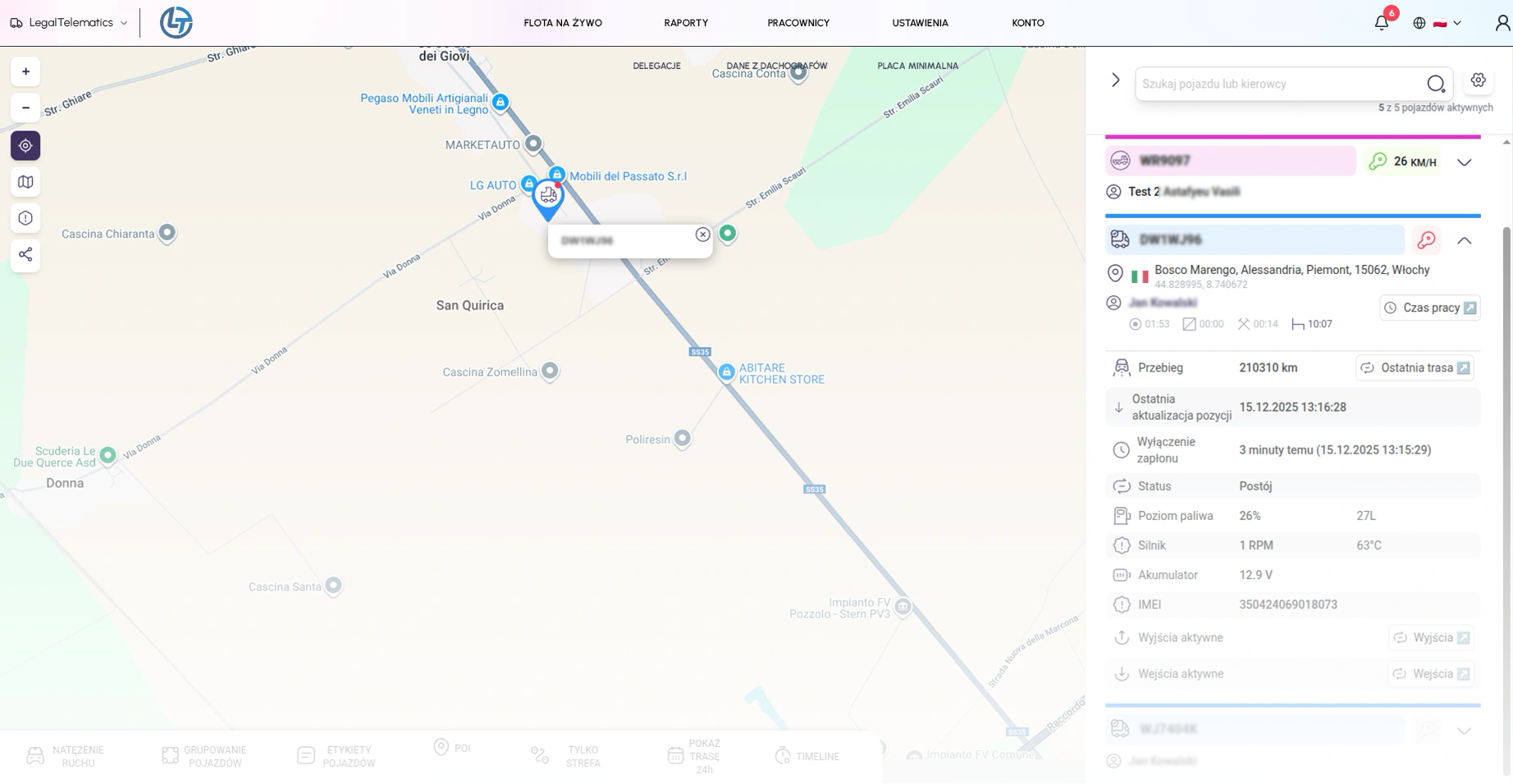This screenshot has width=1513, height=784.
Task: Toggle Etykiety pojazdów labels
Action: point(336,756)
